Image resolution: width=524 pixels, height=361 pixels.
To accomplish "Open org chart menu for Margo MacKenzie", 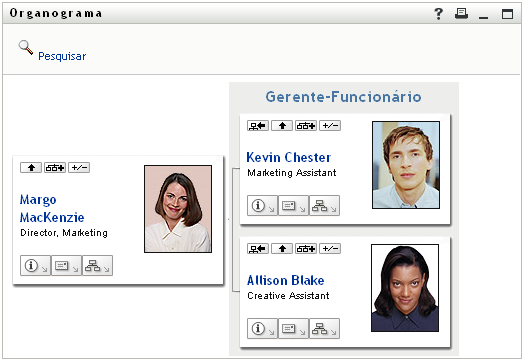I will pyautogui.click(x=97, y=266).
